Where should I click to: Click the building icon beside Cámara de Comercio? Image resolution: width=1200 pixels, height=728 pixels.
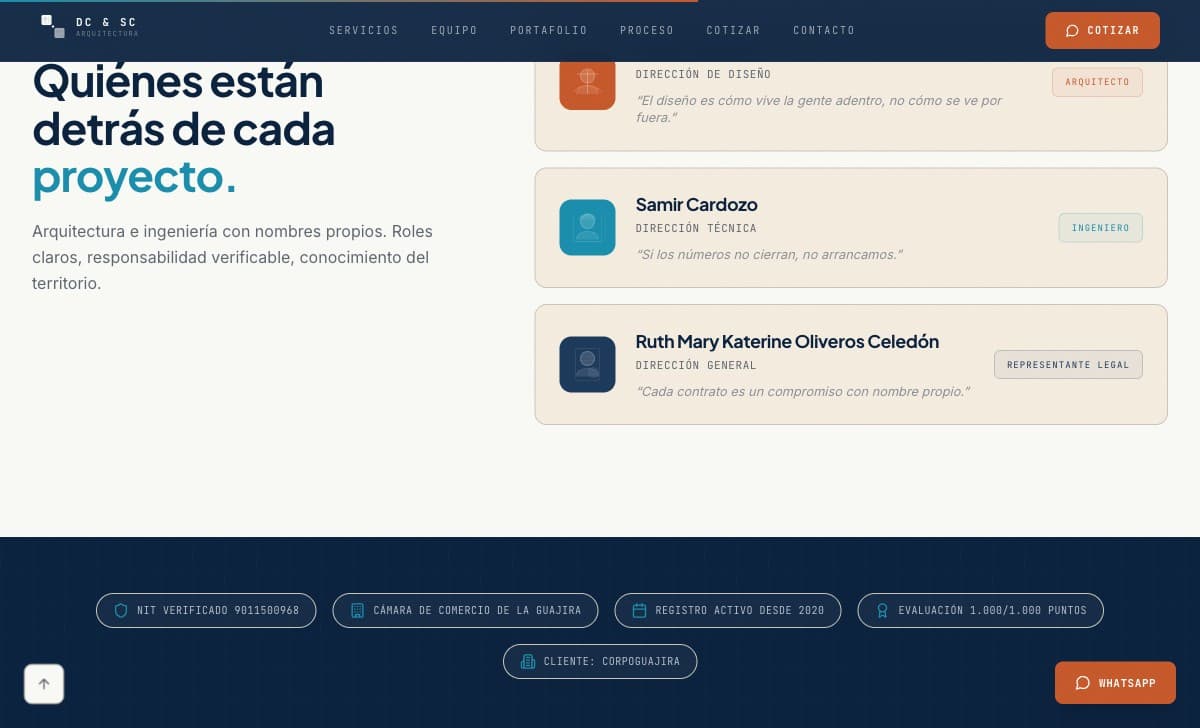pos(357,610)
